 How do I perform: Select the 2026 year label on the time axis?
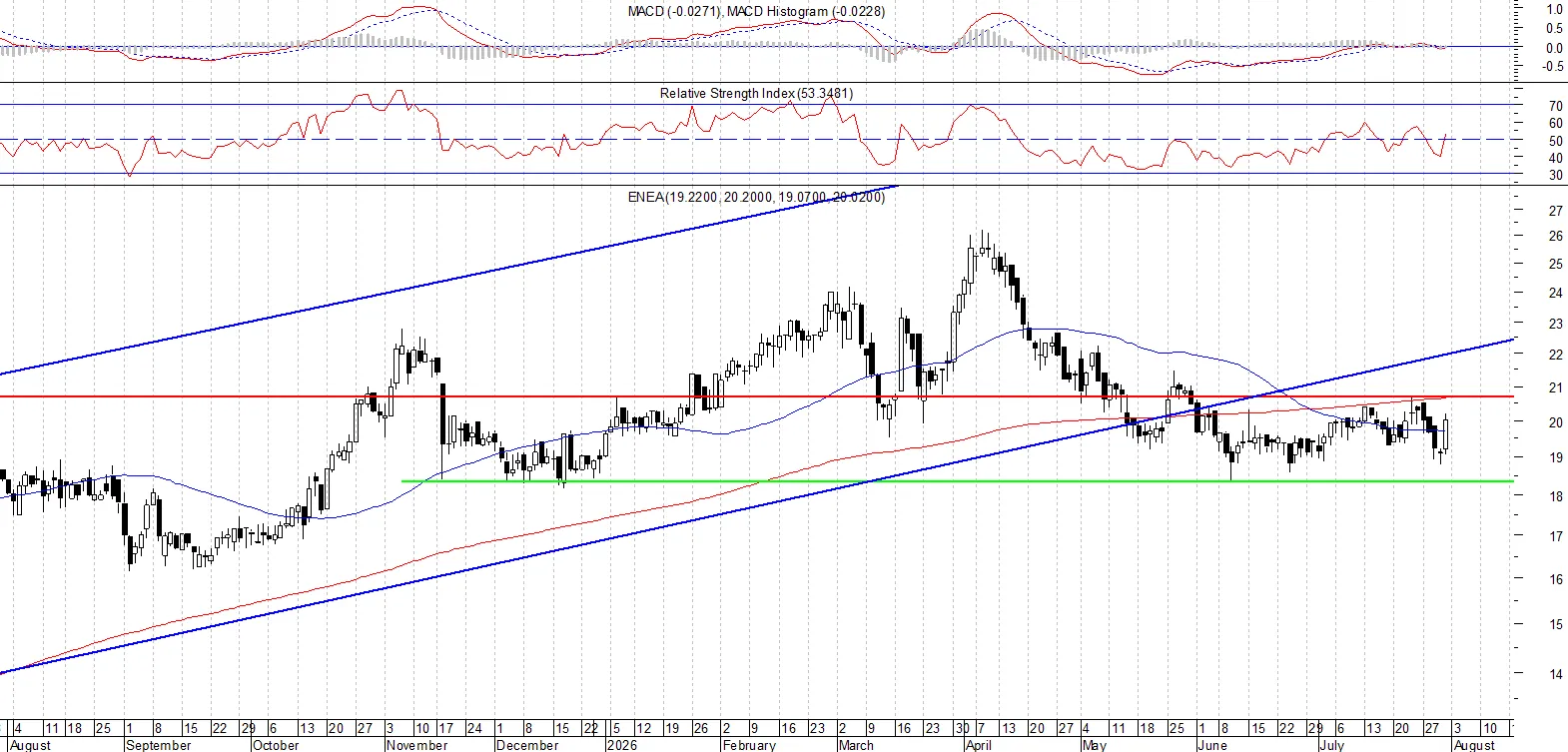(622, 745)
